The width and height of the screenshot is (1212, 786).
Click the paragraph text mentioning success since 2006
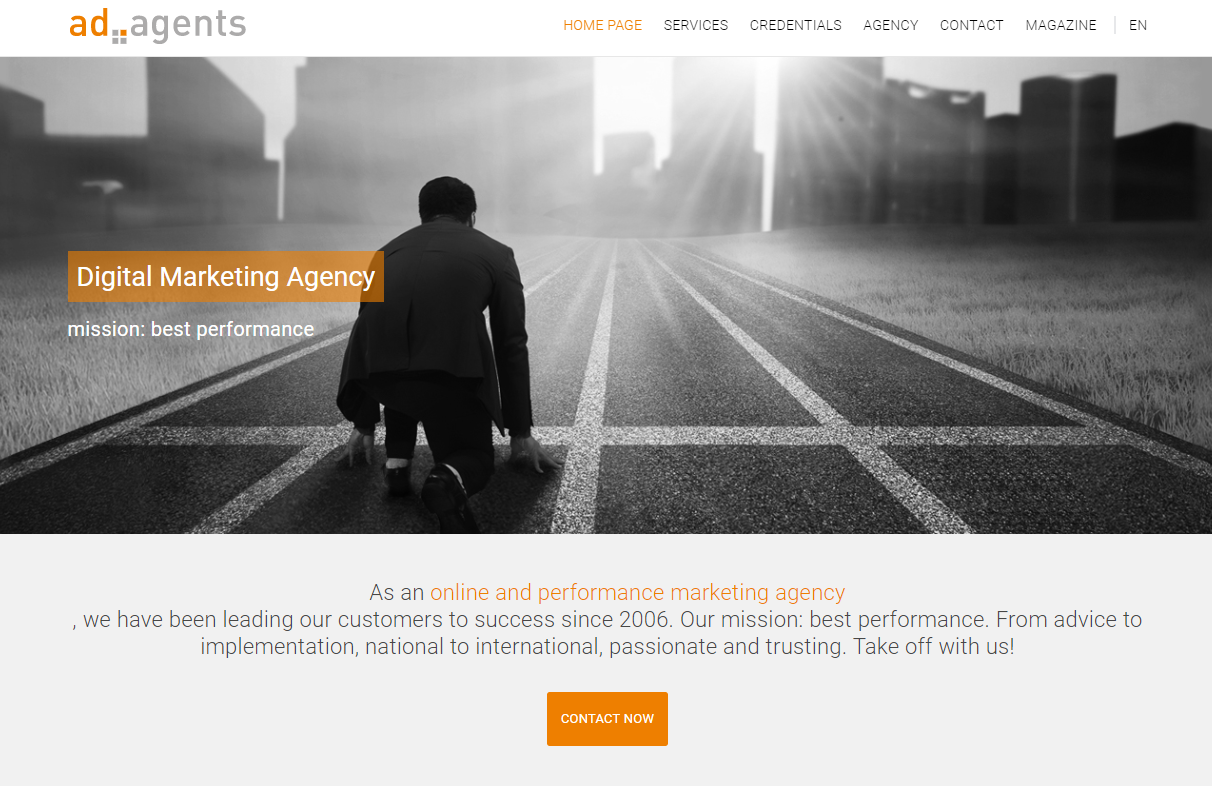pyautogui.click(x=607, y=619)
